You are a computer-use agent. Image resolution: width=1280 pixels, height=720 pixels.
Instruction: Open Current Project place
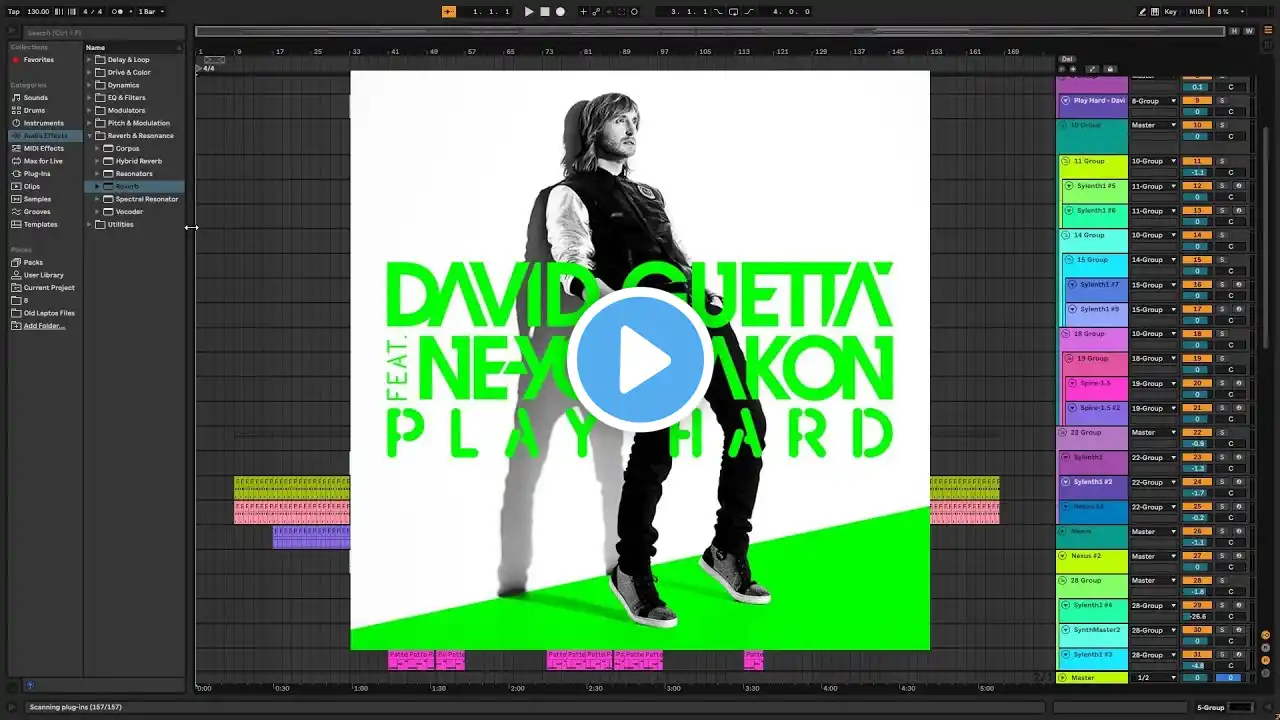pos(49,288)
